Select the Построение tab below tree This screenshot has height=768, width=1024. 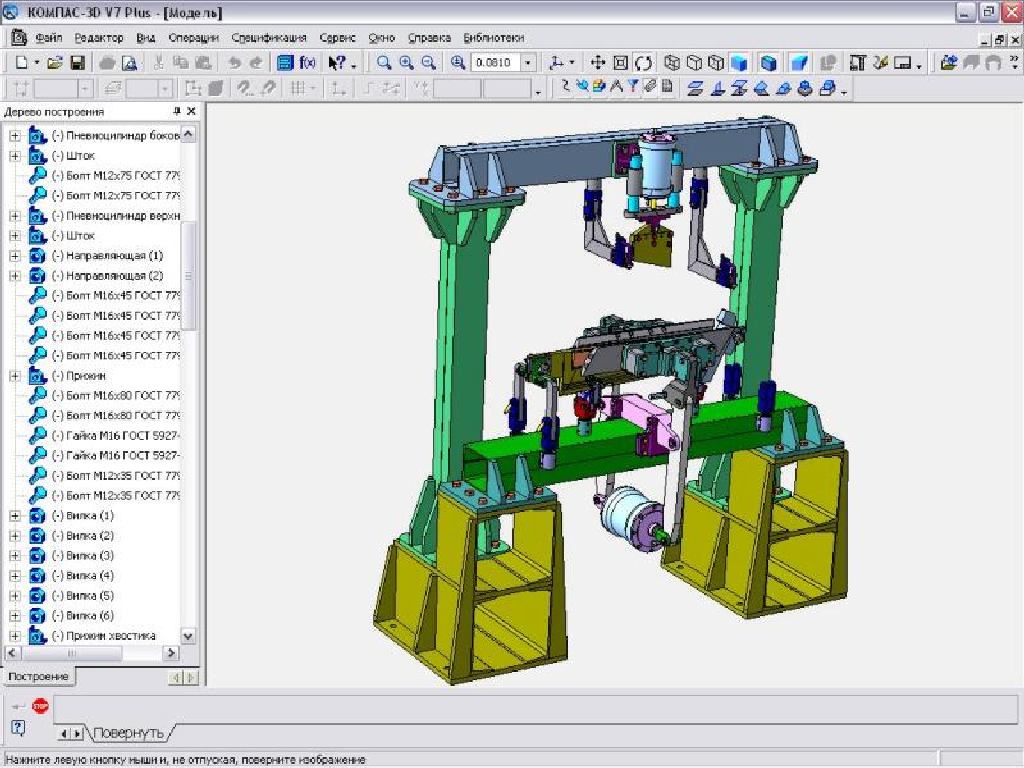[39, 677]
